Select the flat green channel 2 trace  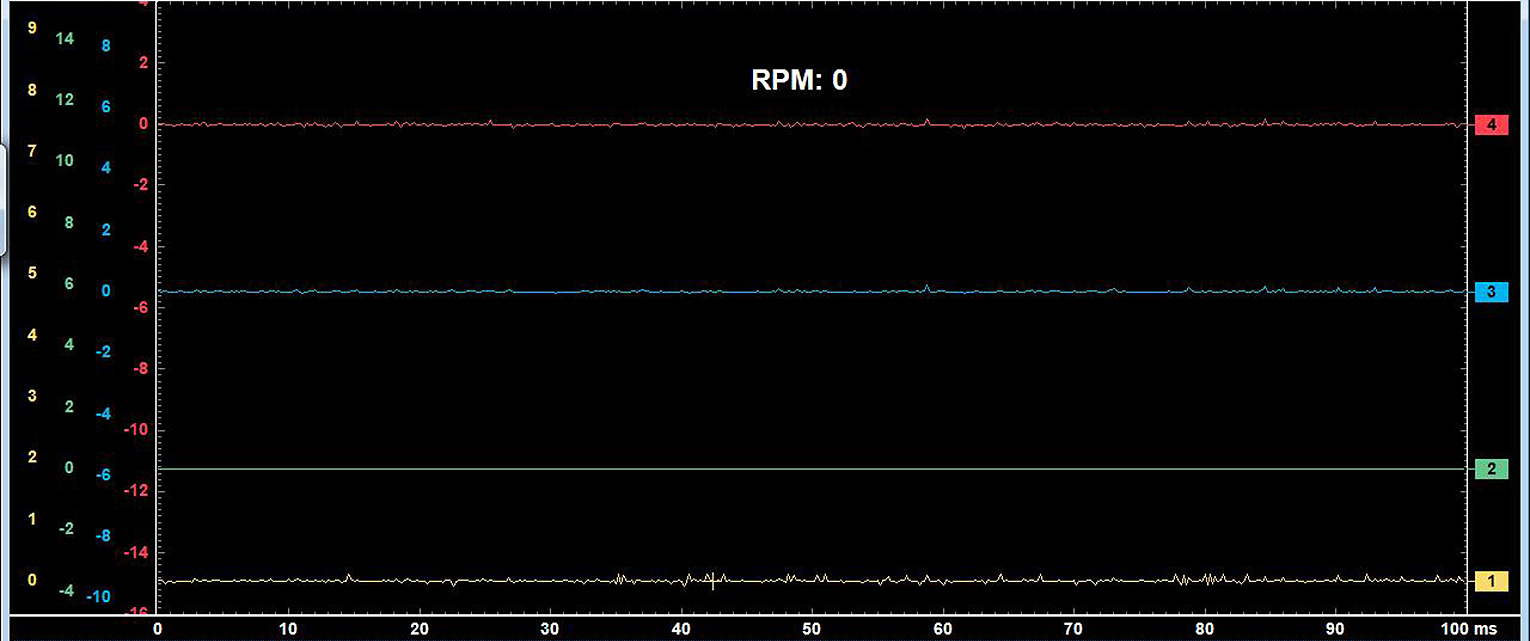pos(600,468)
